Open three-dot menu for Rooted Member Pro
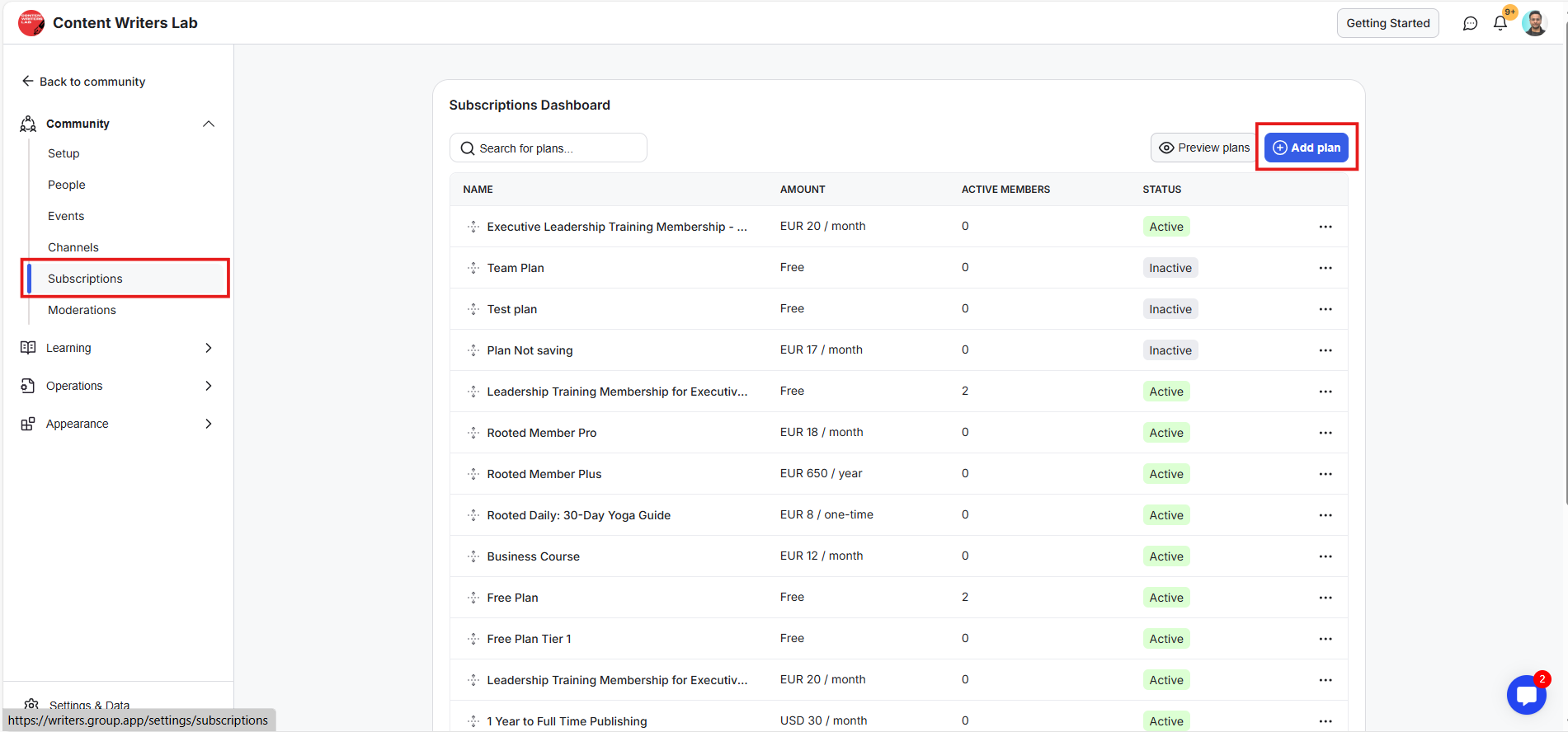The image size is (1568, 732). click(1326, 433)
